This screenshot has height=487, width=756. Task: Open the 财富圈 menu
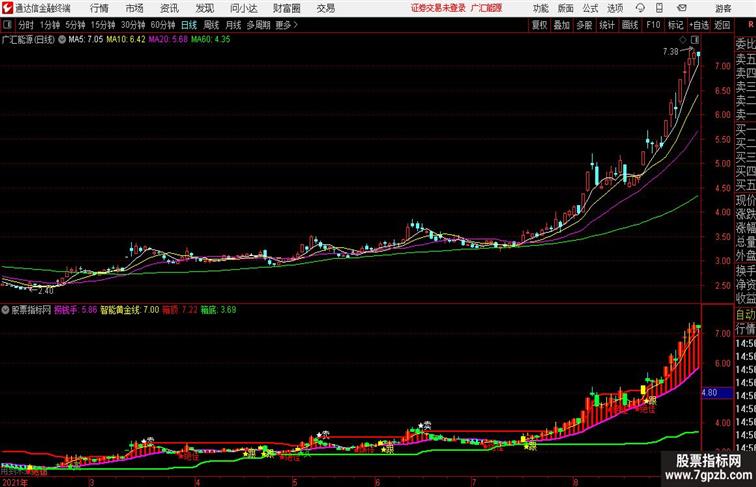[286, 8]
